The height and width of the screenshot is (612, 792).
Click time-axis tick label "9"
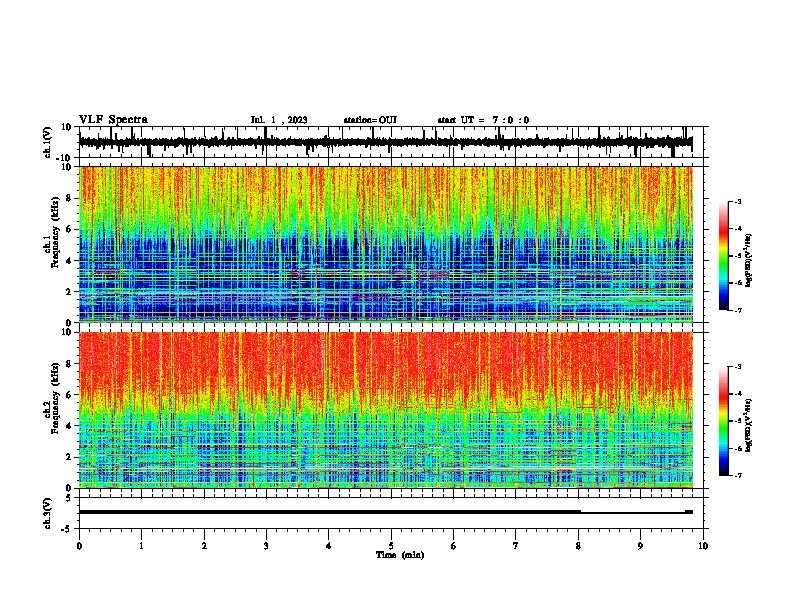pos(640,546)
